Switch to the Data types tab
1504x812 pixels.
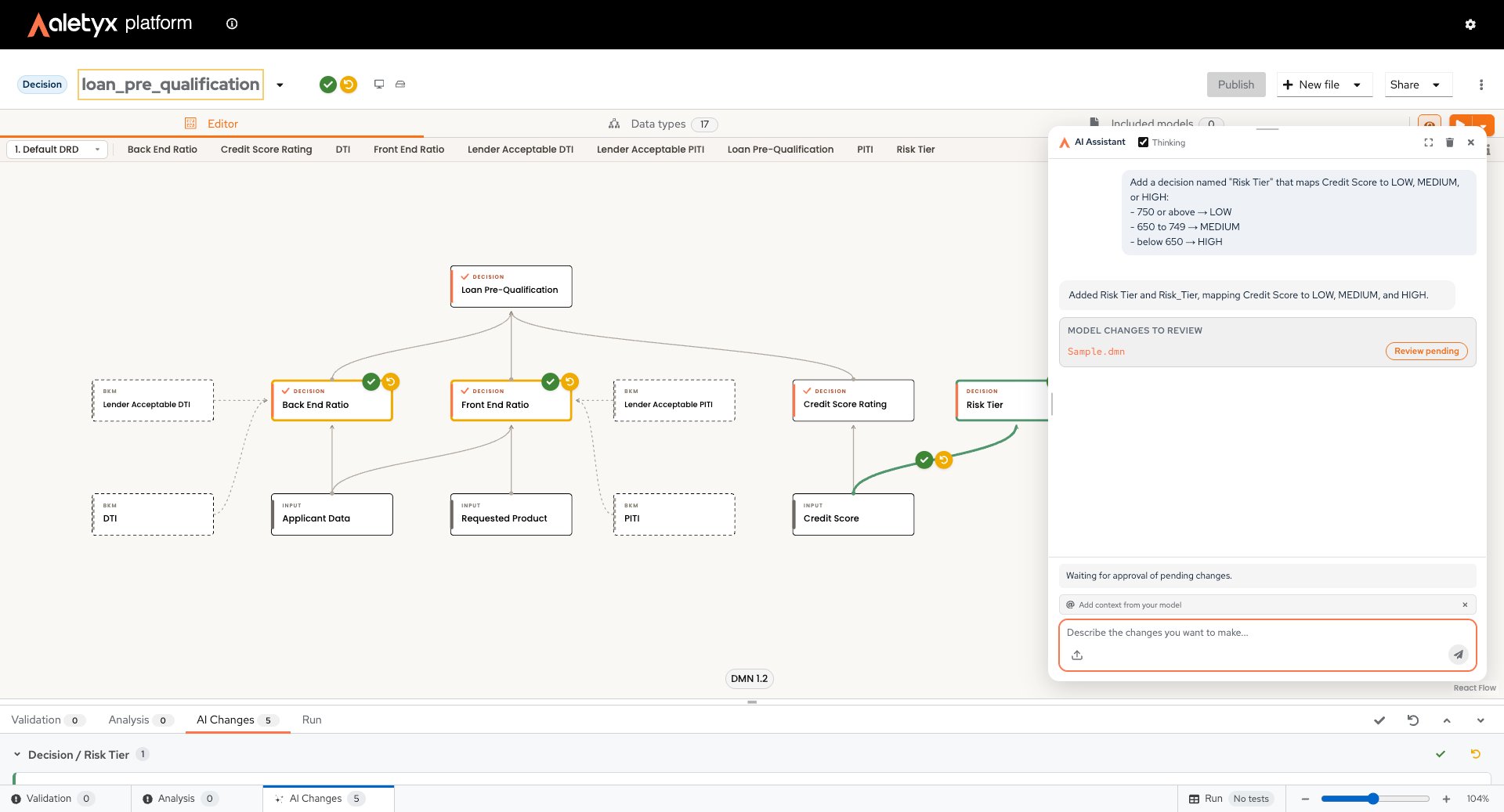coord(663,124)
